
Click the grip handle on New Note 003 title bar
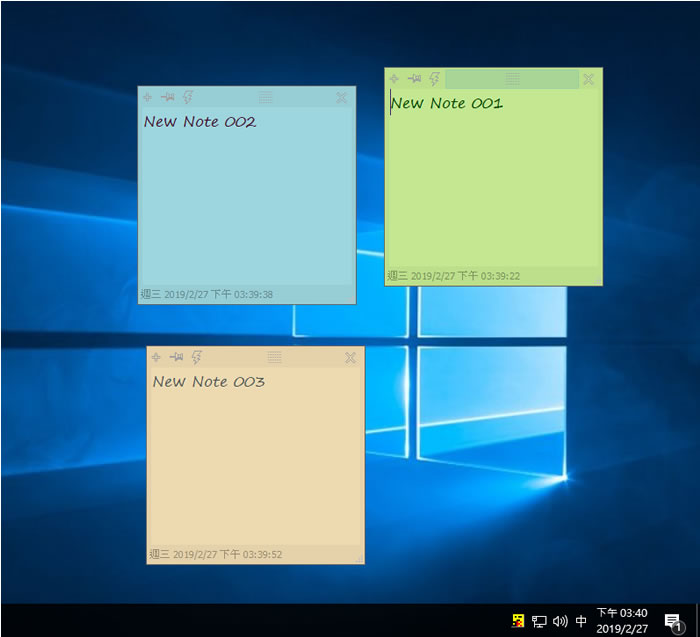[x=274, y=357]
